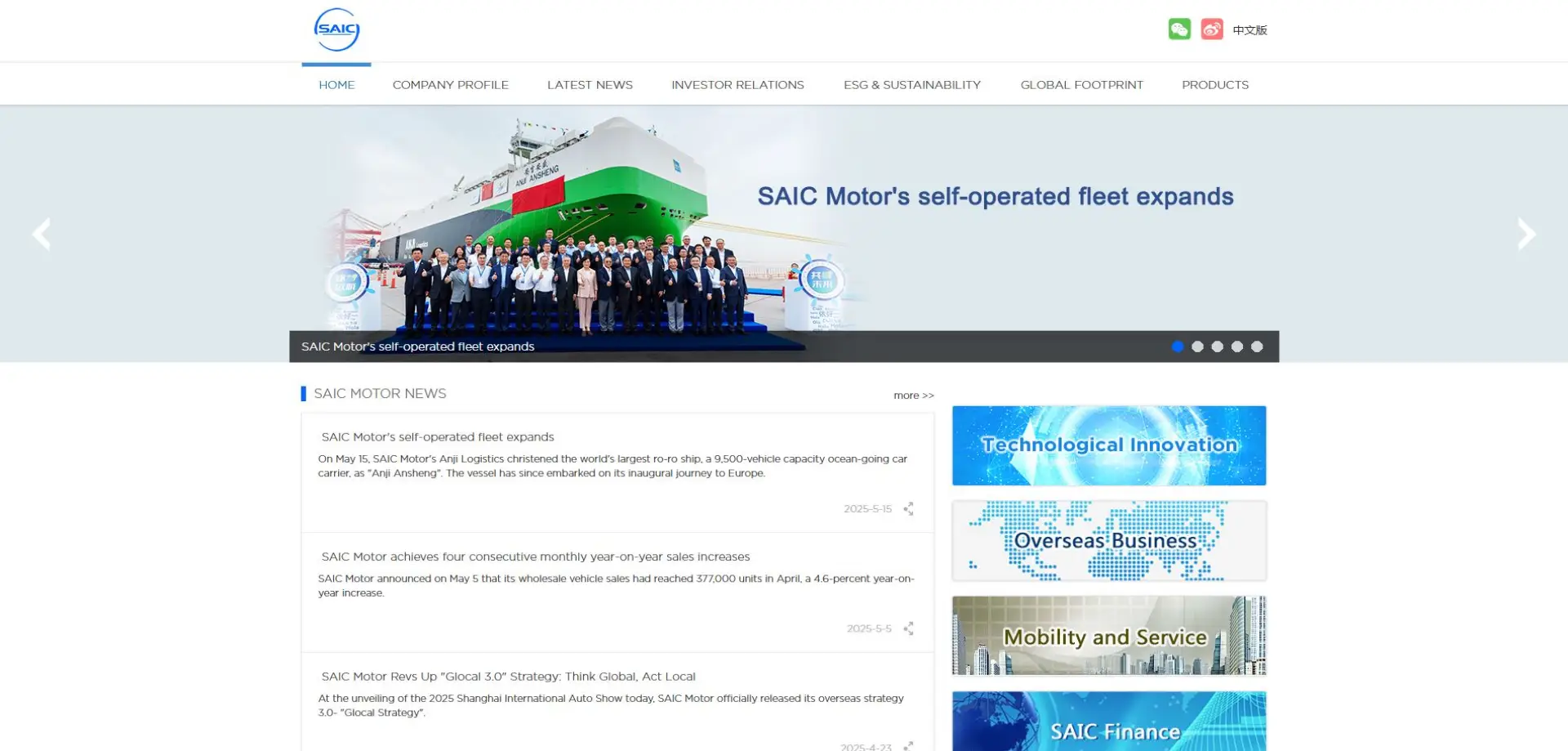
Task: Share the self-operated fleet news item
Action: (x=908, y=508)
